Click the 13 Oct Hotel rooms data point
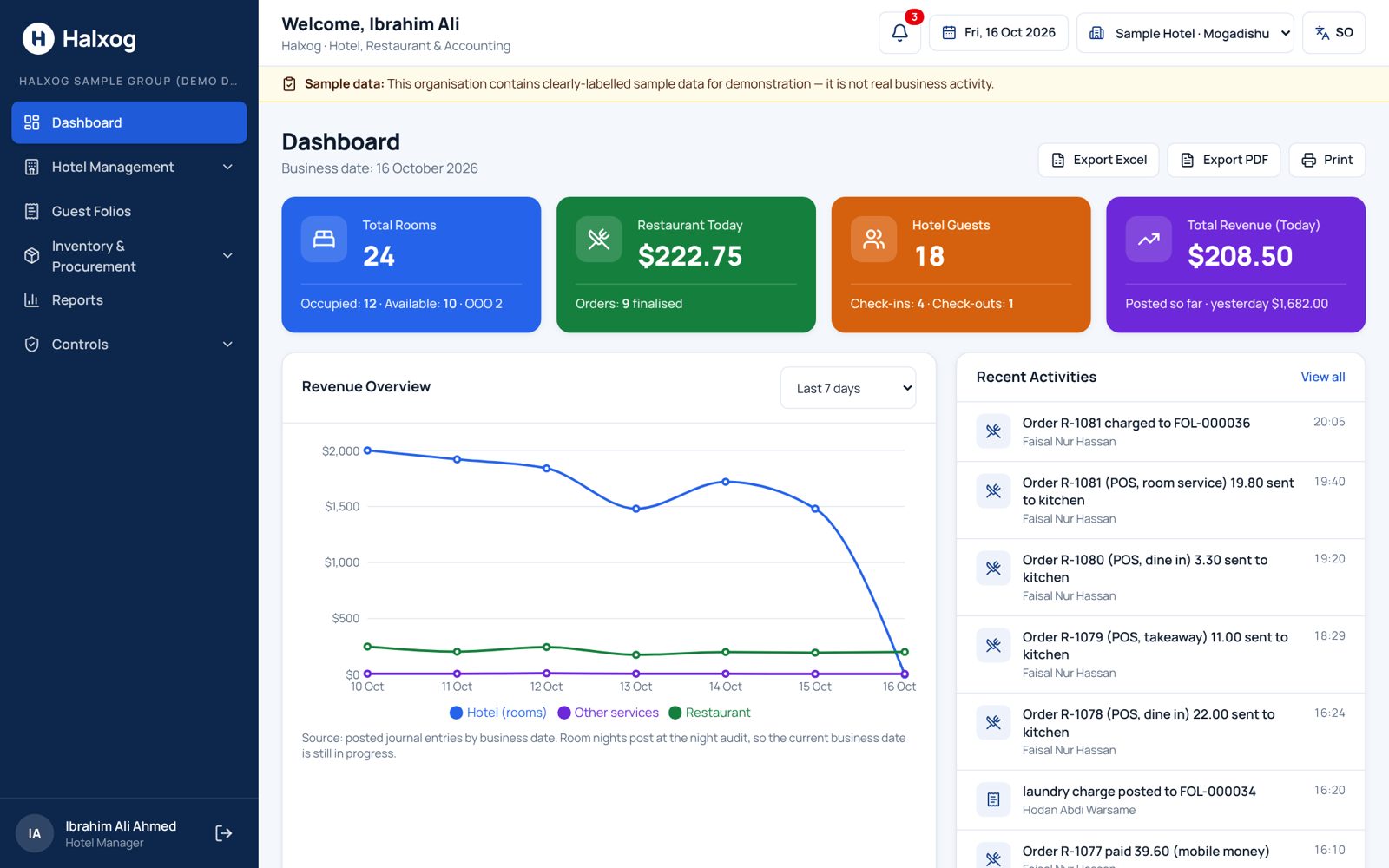This screenshot has width=1389, height=868. (x=636, y=509)
